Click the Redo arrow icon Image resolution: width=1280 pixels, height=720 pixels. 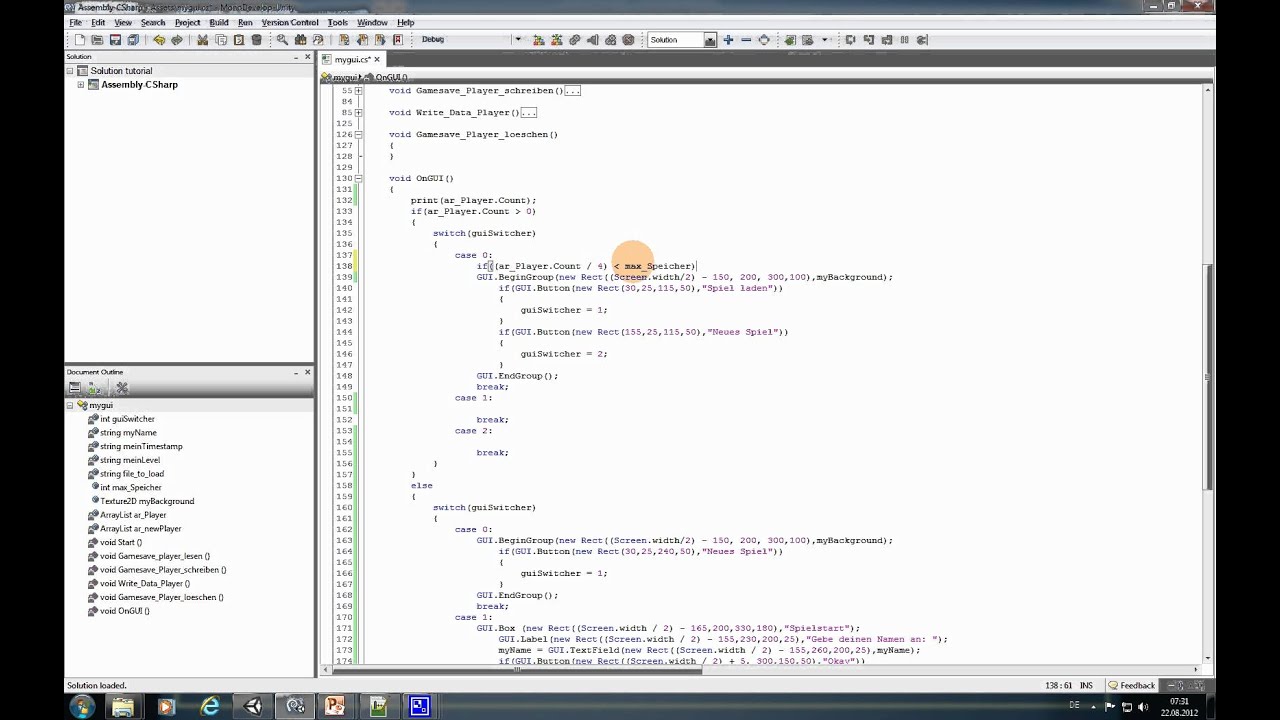click(177, 40)
